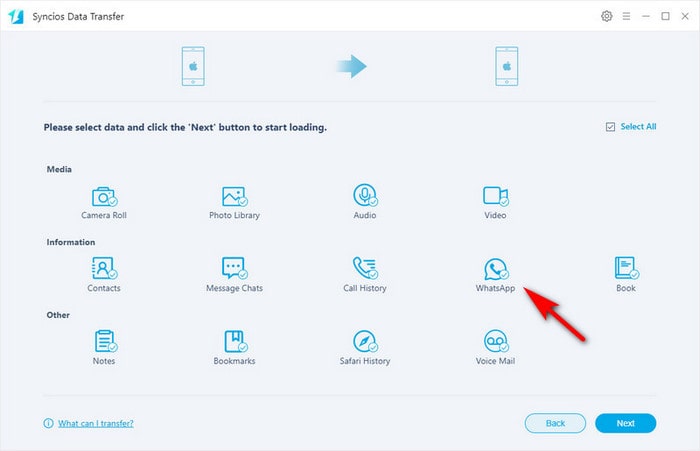The width and height of the screenshot is (700, 451).
Task: Open settings gear in title bar
Action: pyautogui.click(x=606, y=16)
